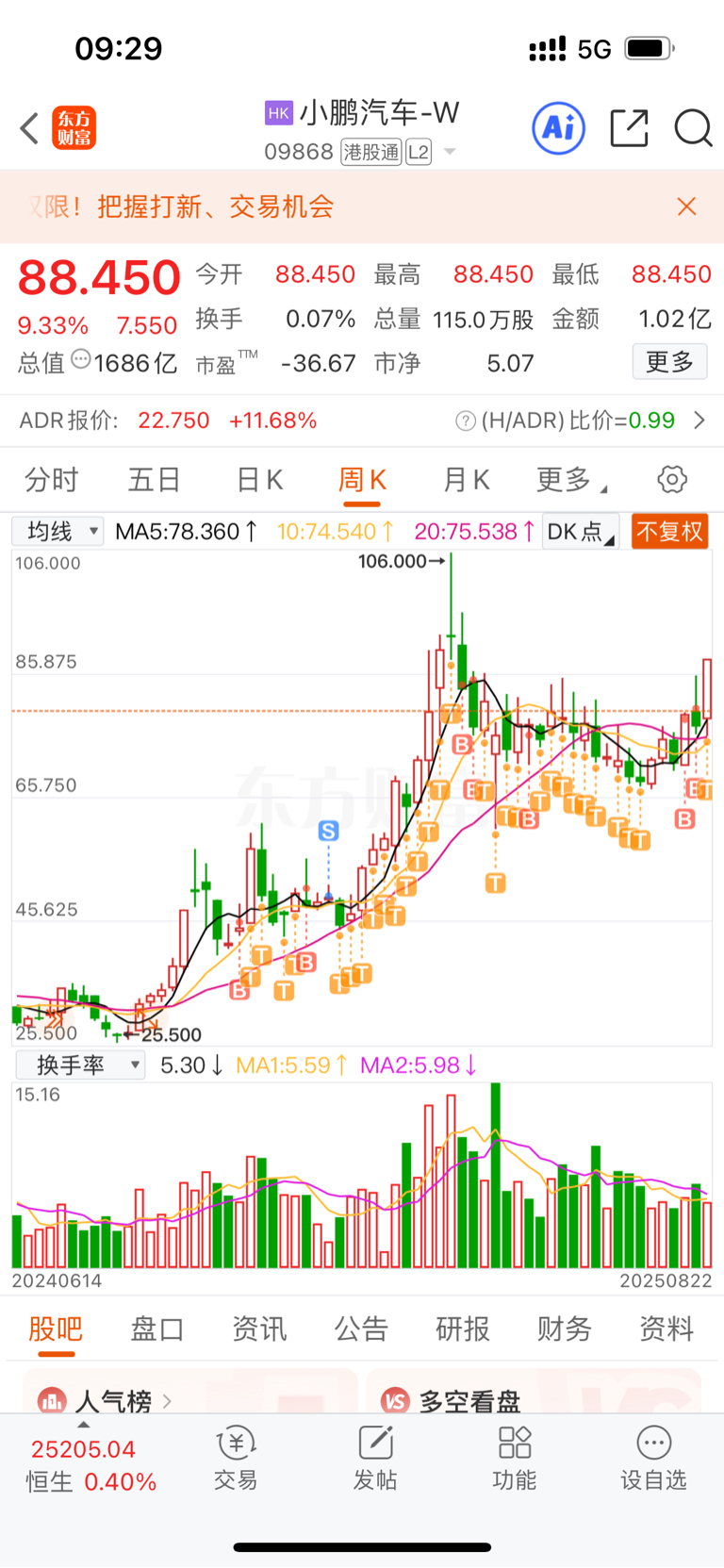Tap the MA1:5.59 turnover value
The width and height of the screenshot is (724, 1568).
pyautogui.click(x=292, y=1065)
